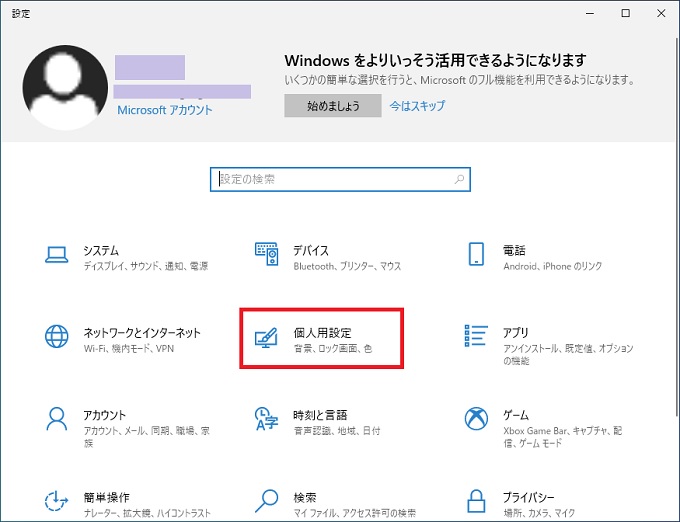
Task: Click the ディスプレイ、サウンド、通知、電源 description
Action: 146,266
